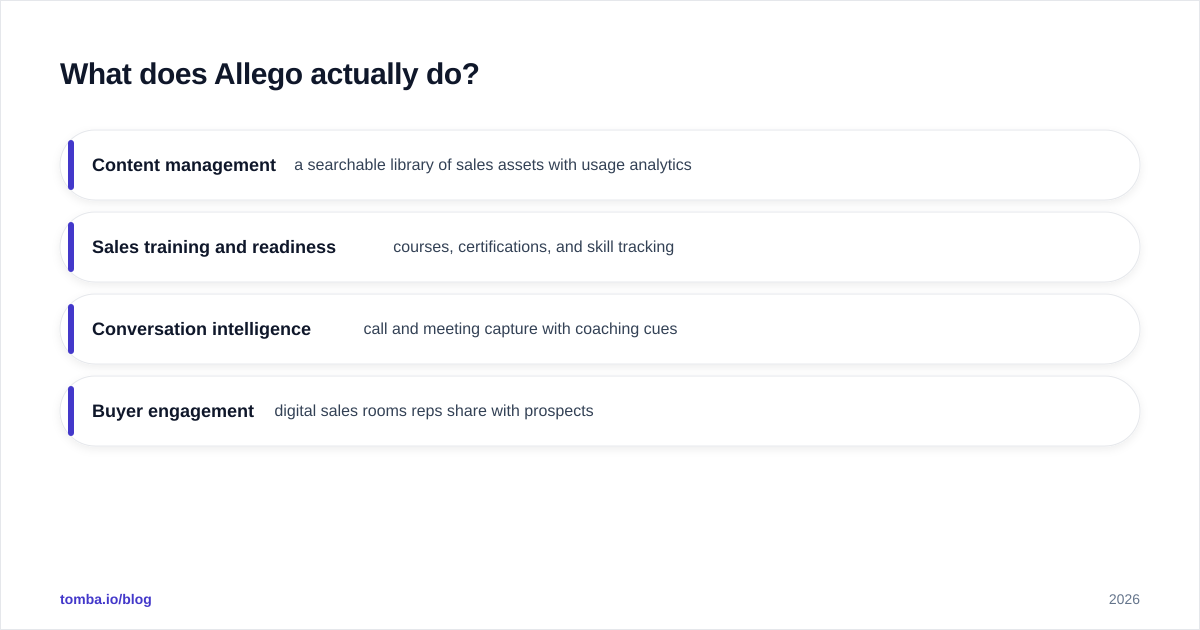Click 'digital sales rooms reps share with prospects'
This screenshot has height=630, width=1200.
coord(434,411)
